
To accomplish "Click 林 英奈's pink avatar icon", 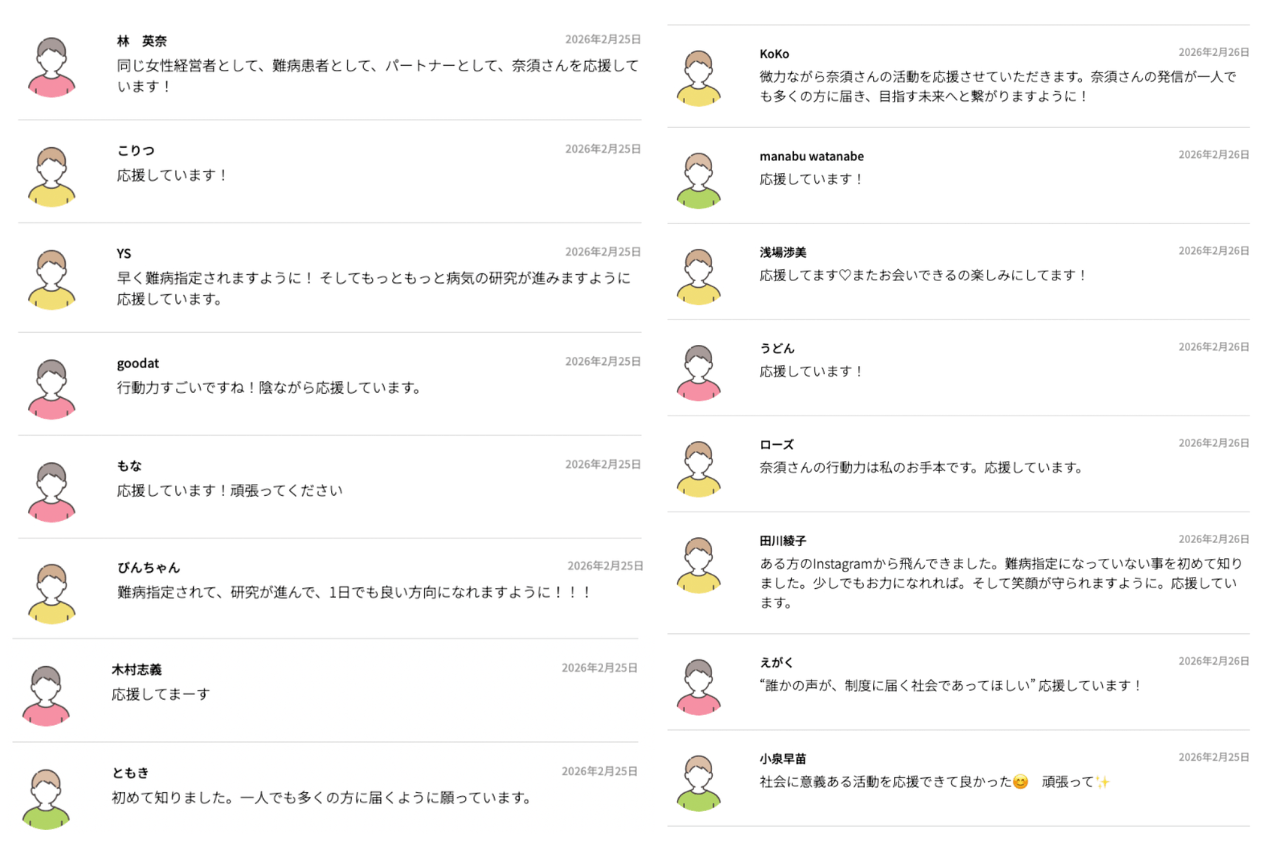I will pos(51,68).
